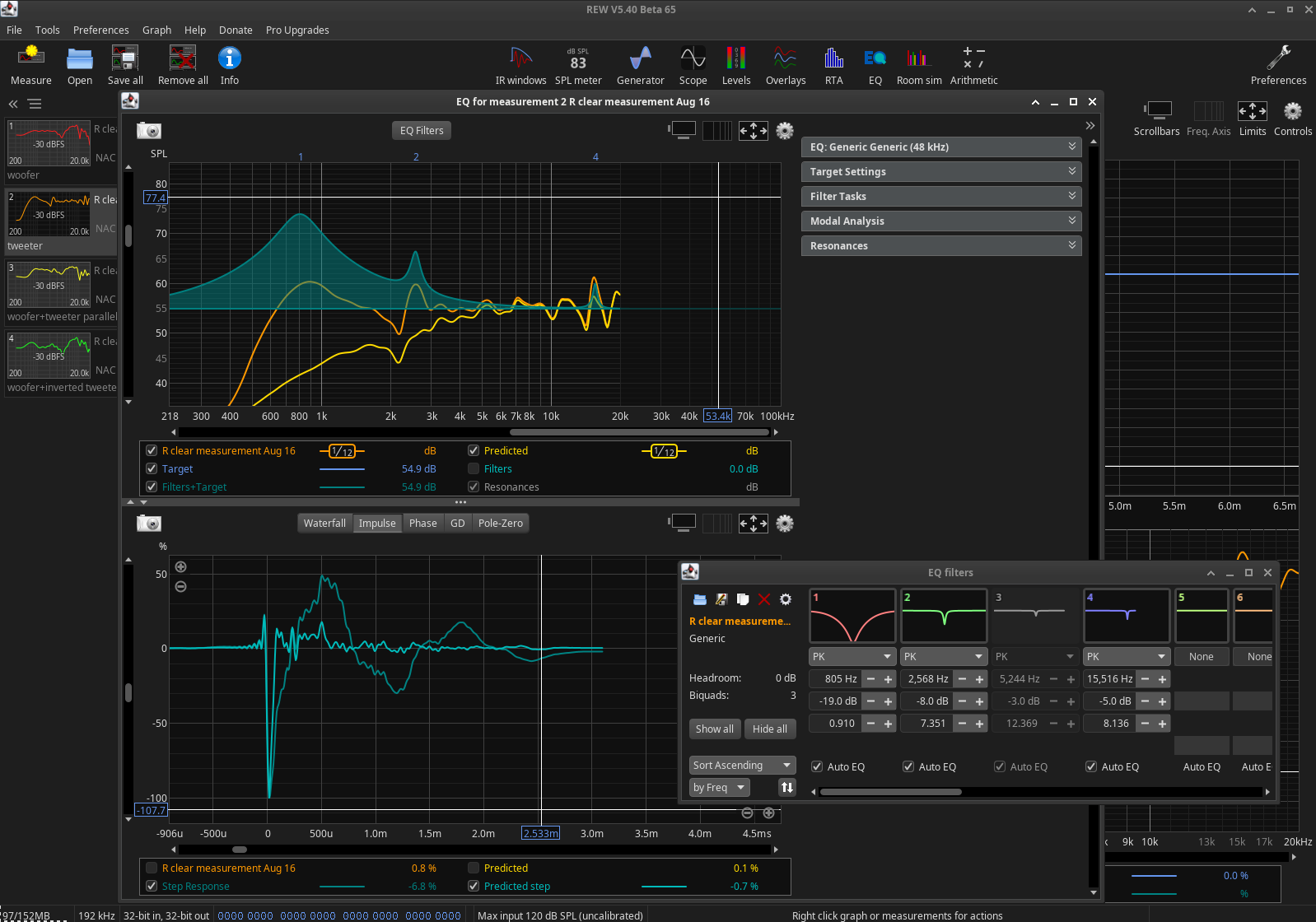Viewport: 1316px width, 922px height.
Task: Toggle the Predicted step checkbox
Action: 474,886
